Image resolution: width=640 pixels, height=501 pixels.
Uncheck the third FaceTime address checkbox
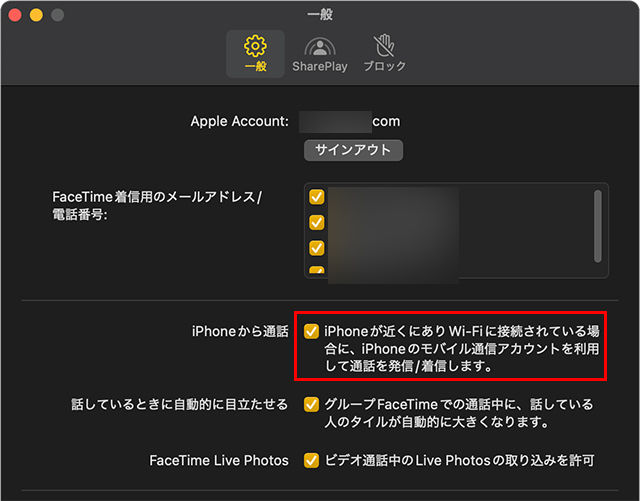pos(317,248)
